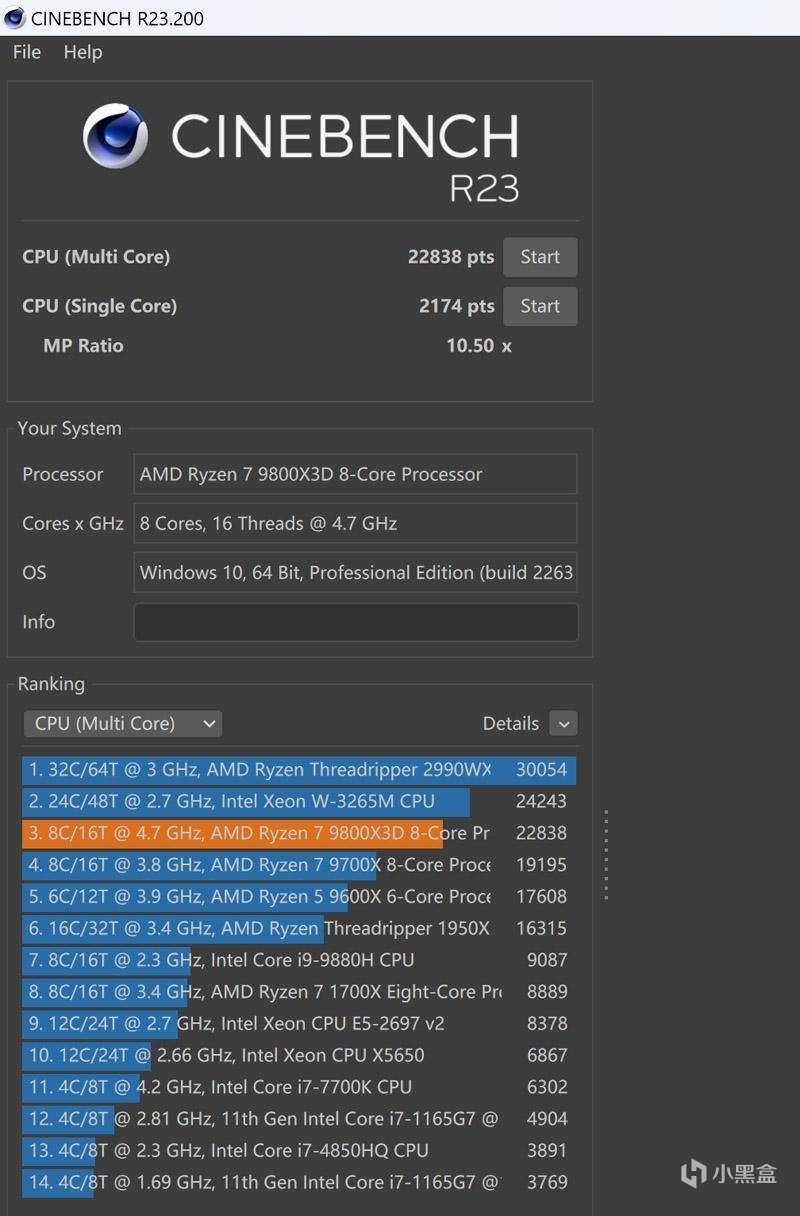Open the Help menu
The width and height of the screenshot is (800, 1216).
(83, 52)
